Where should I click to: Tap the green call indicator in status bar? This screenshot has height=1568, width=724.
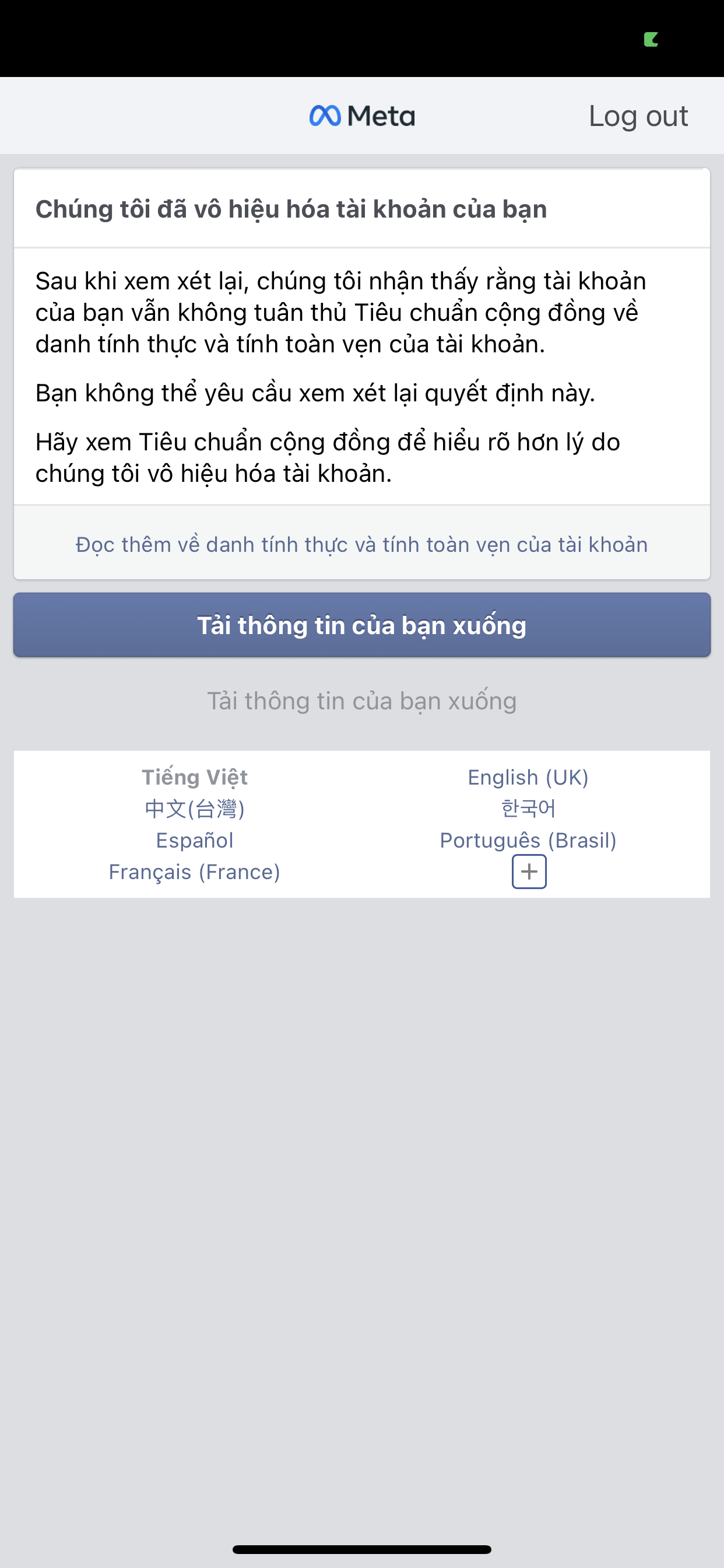coord(651,40)
